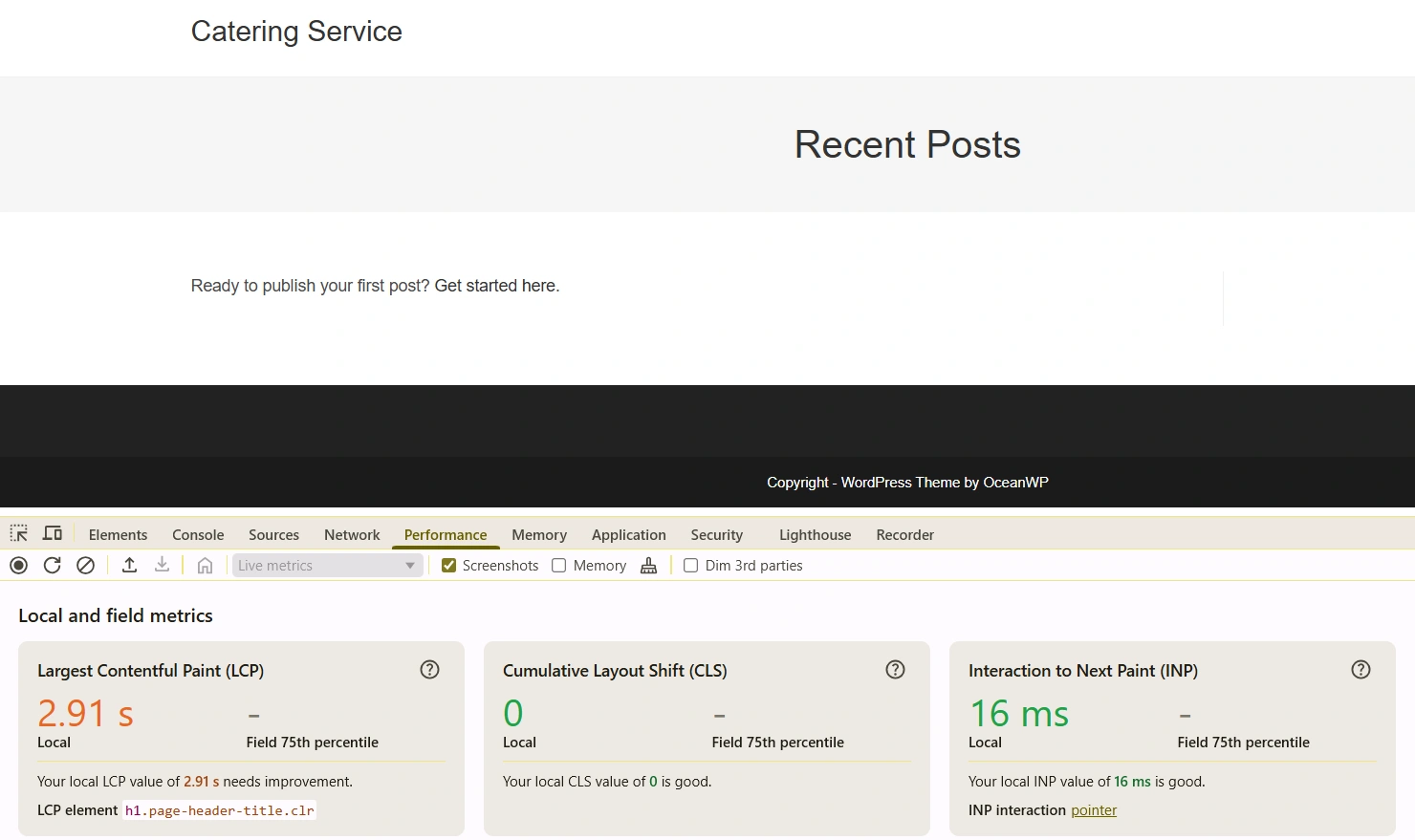Switch to the Recorder tab

[904, 535]
